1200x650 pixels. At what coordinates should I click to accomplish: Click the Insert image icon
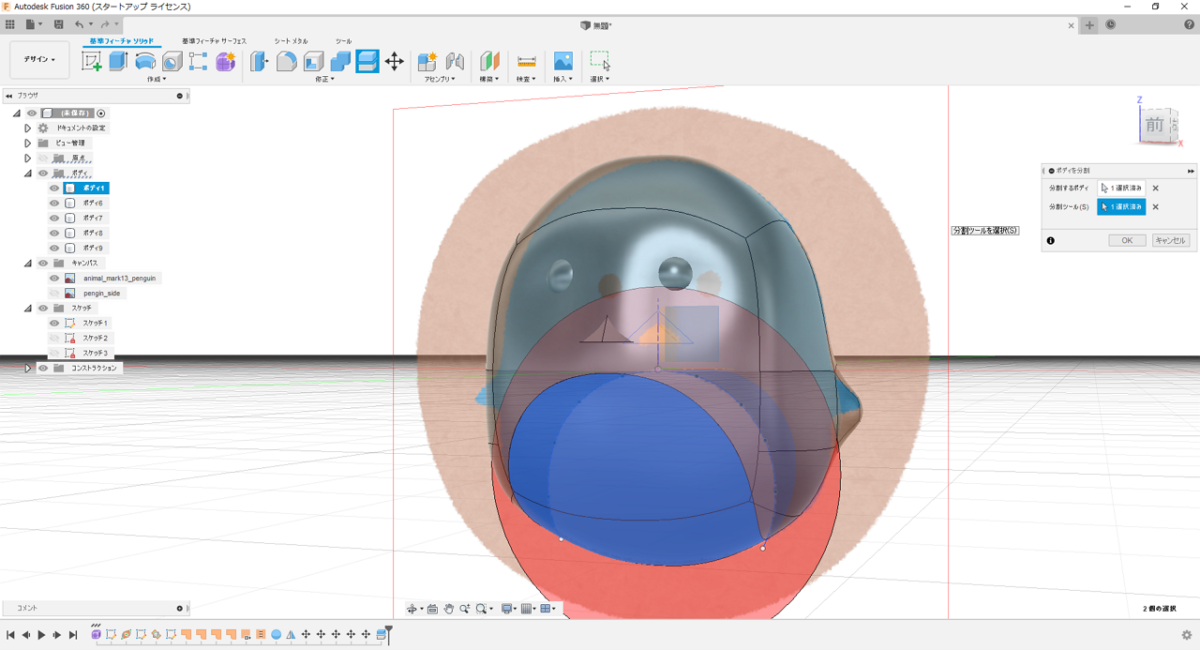click(x=563, y=61)
